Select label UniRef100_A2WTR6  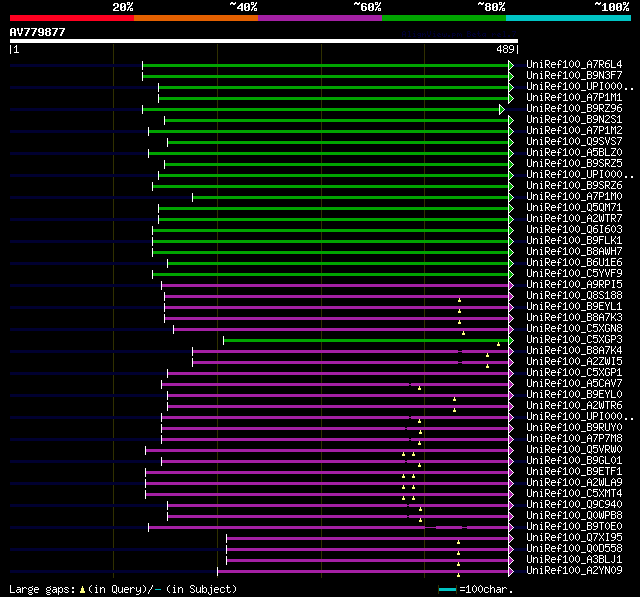(x=574, y=406)
